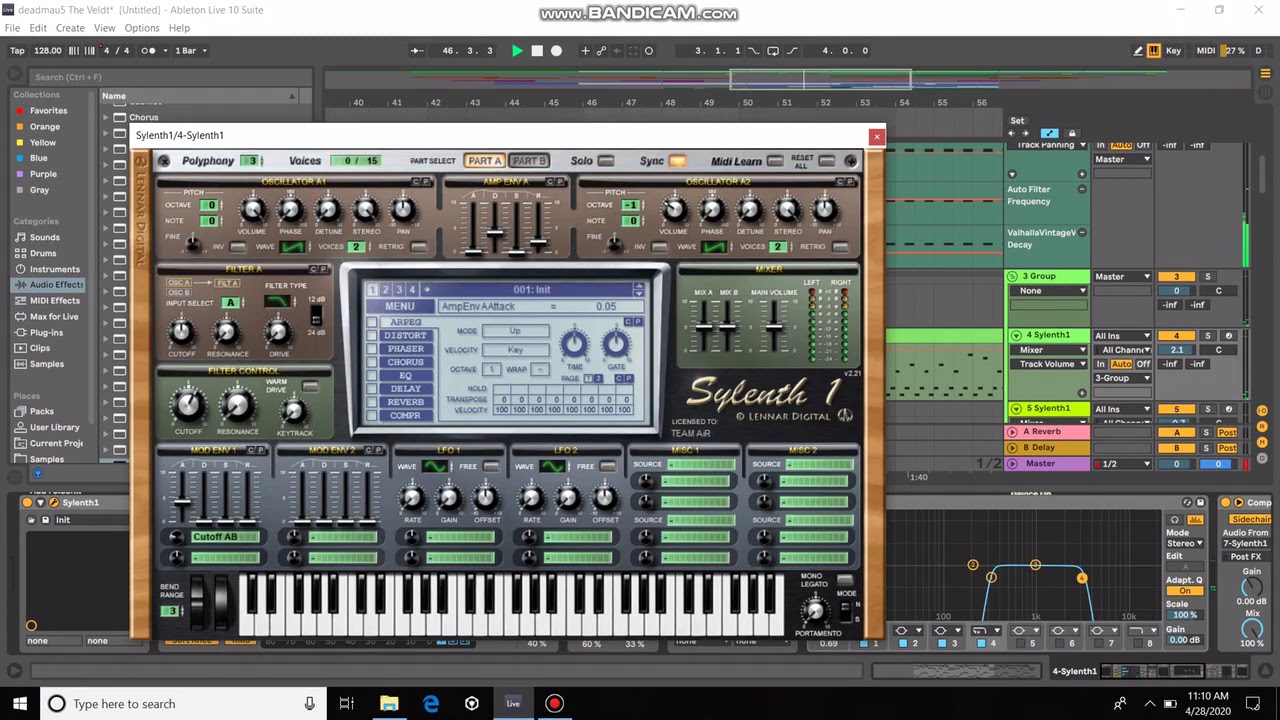
Task: Open the Delay effect tab
Action: (406, 389)
